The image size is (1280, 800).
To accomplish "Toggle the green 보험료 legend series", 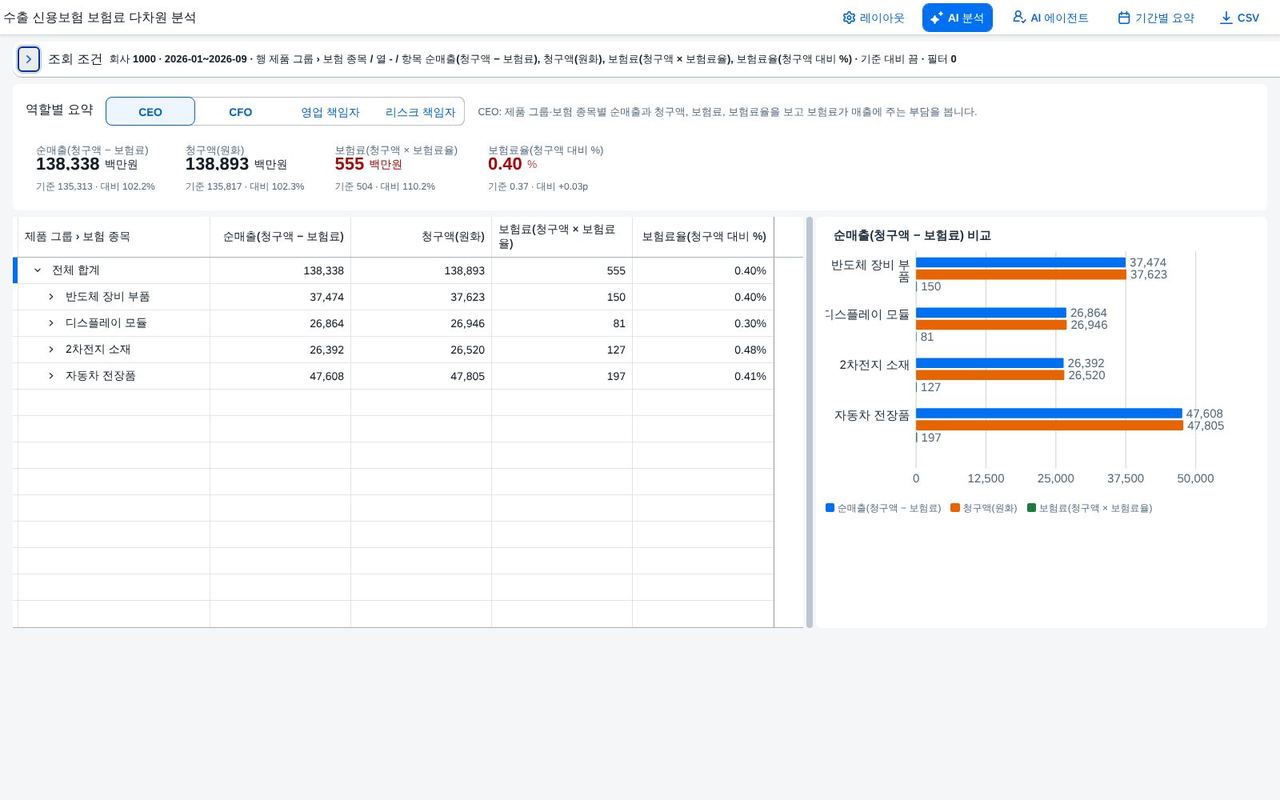I will [x=1089, y=508].
